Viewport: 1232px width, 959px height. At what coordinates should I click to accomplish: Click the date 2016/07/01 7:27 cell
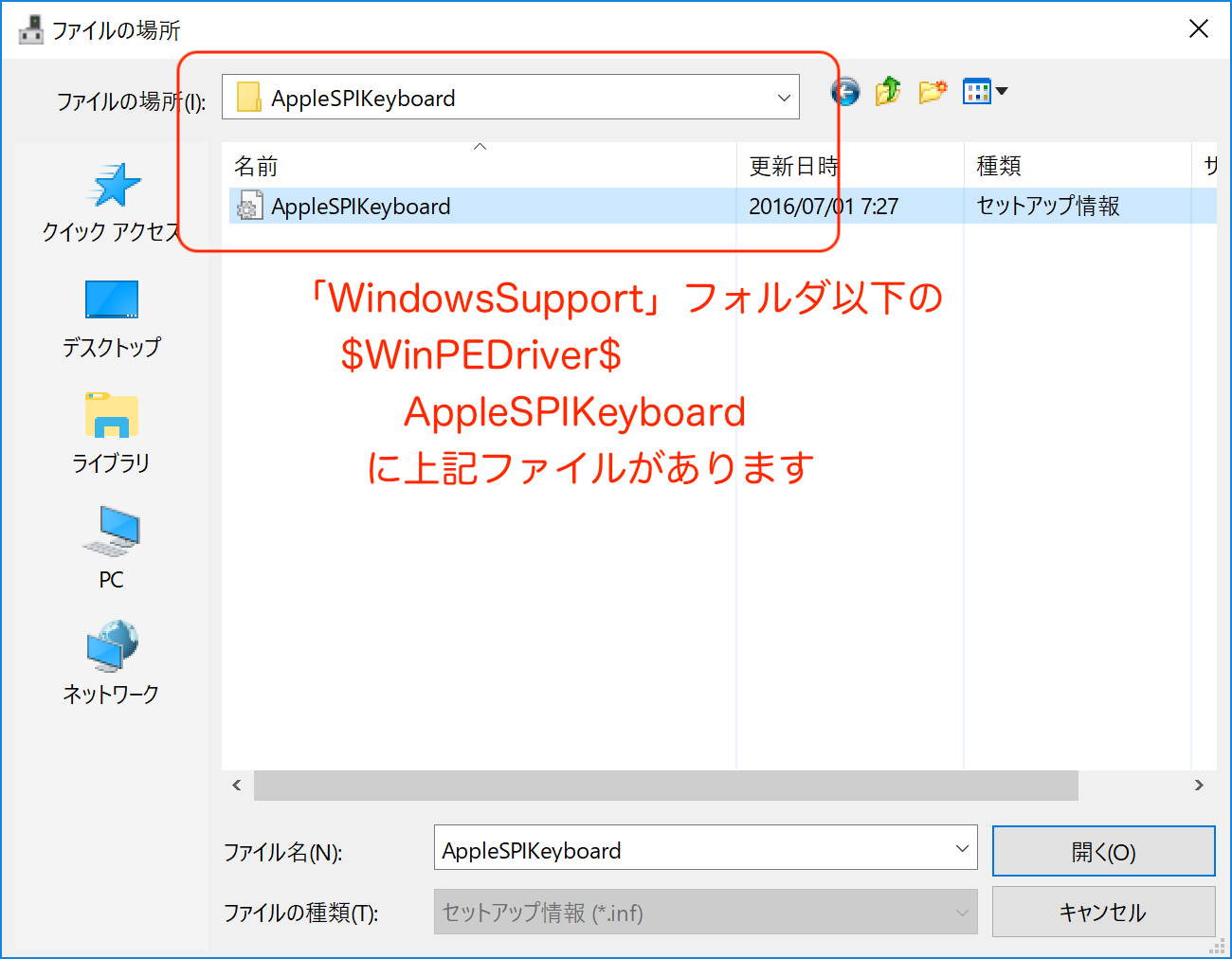coord(824,206)
